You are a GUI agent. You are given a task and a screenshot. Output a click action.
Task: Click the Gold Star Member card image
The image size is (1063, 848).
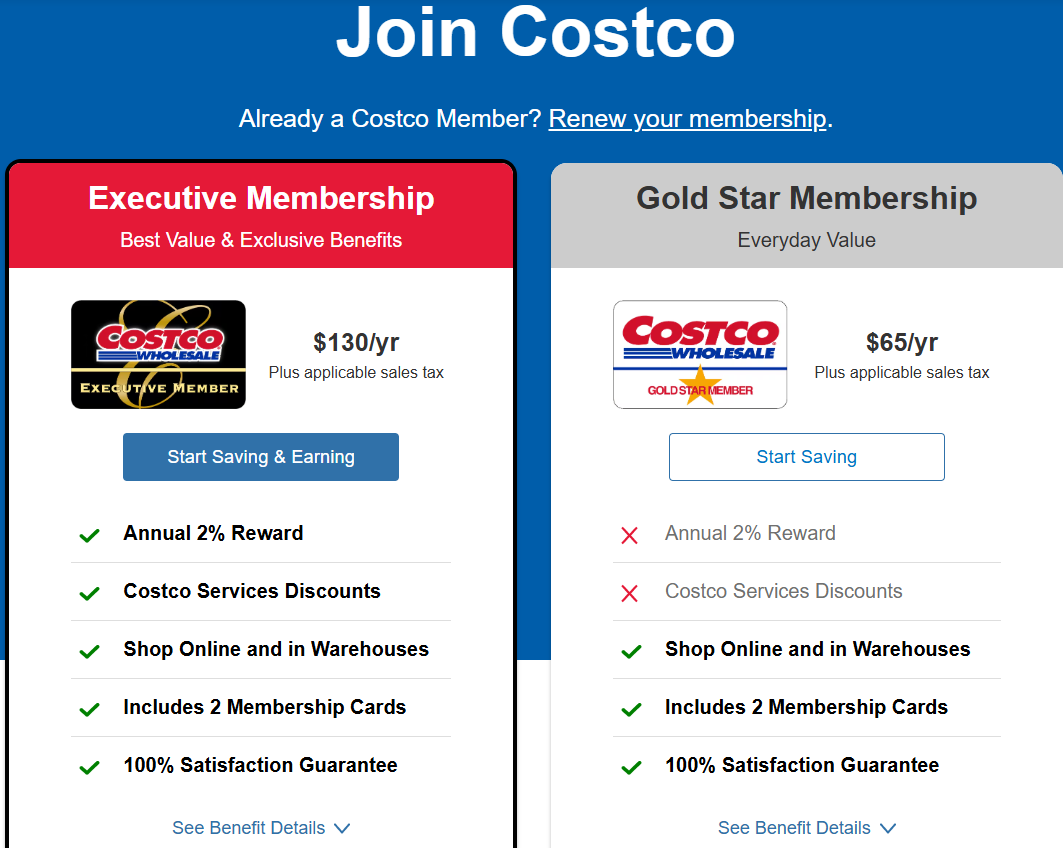coord(700,354)
